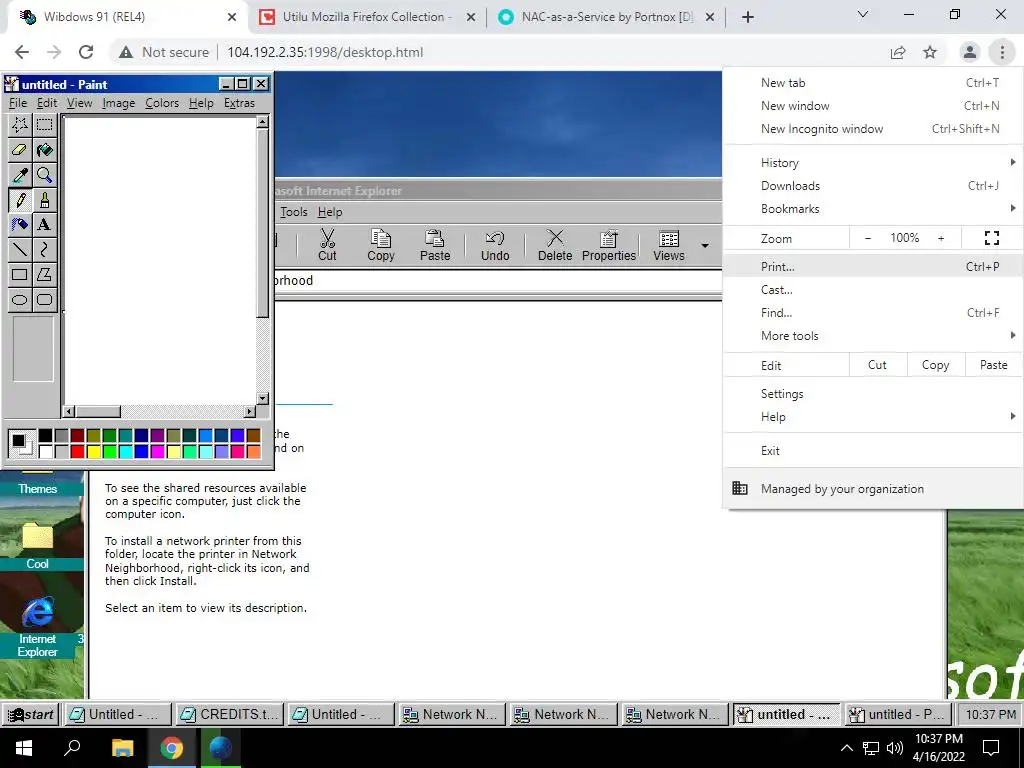Image resolution: width=1024 pixels, height=768 pixels.
Task: Open the Extras menu in Paint
Action: coord(239,103)
